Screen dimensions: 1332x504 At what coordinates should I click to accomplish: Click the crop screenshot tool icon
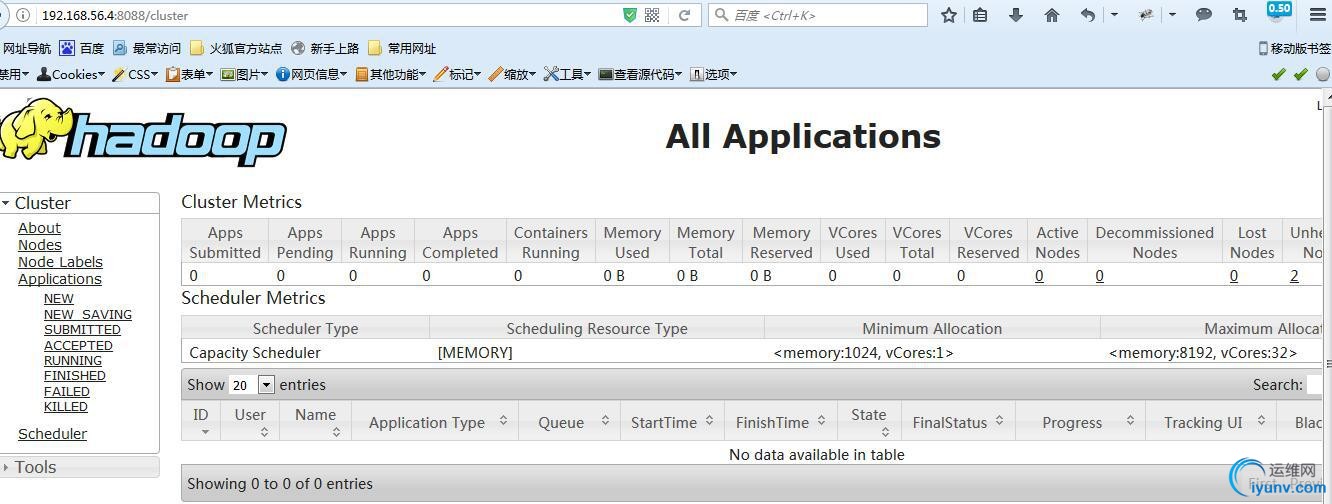pyautogui.click(x=1240, y=15)
